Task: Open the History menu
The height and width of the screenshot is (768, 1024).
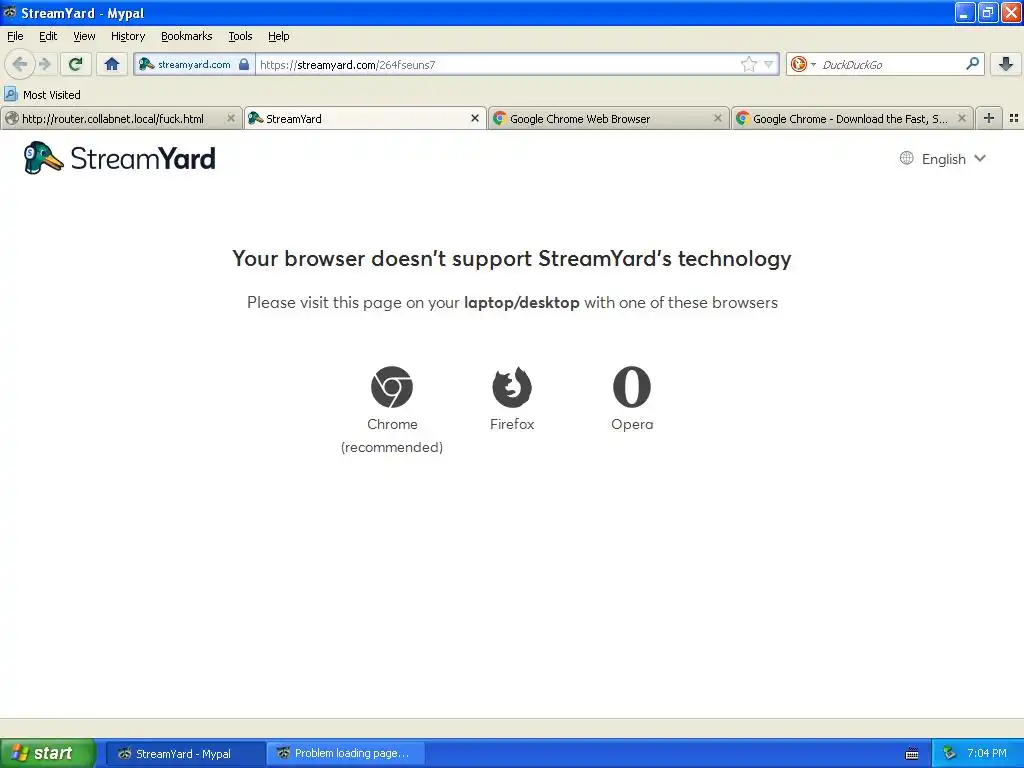Action: pyautogui.click(x=127, y=36)
